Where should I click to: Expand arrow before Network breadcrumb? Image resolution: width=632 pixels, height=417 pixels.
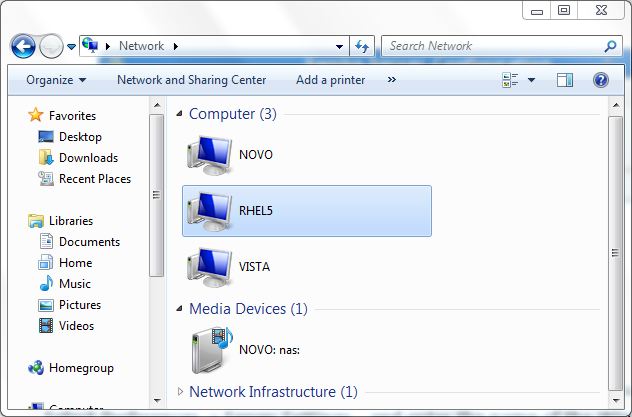[108, 46]
